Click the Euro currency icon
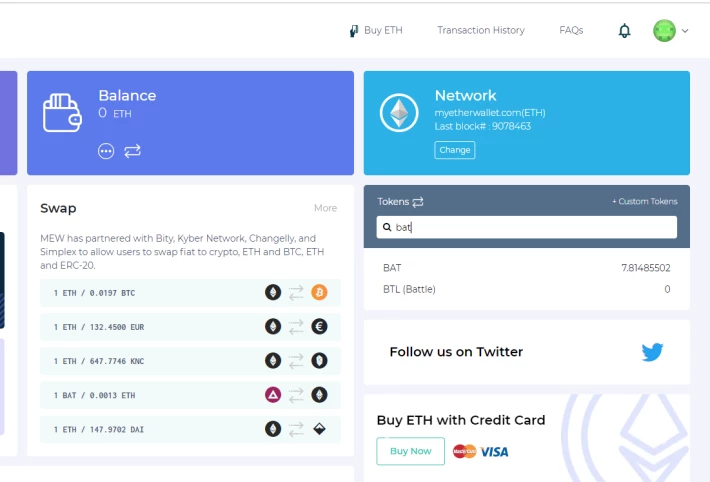This screenshot has height=482, width=710. click(x=319, y=326)
